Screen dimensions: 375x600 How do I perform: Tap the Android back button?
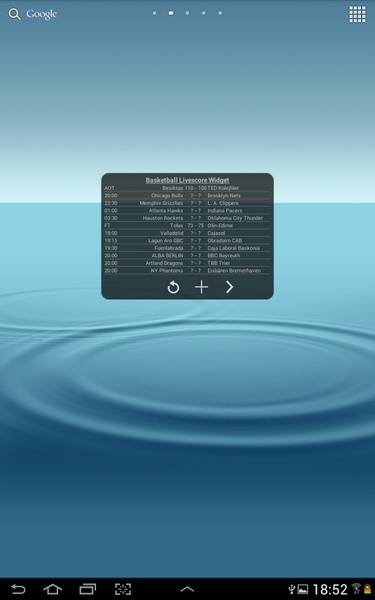[18, 589]
